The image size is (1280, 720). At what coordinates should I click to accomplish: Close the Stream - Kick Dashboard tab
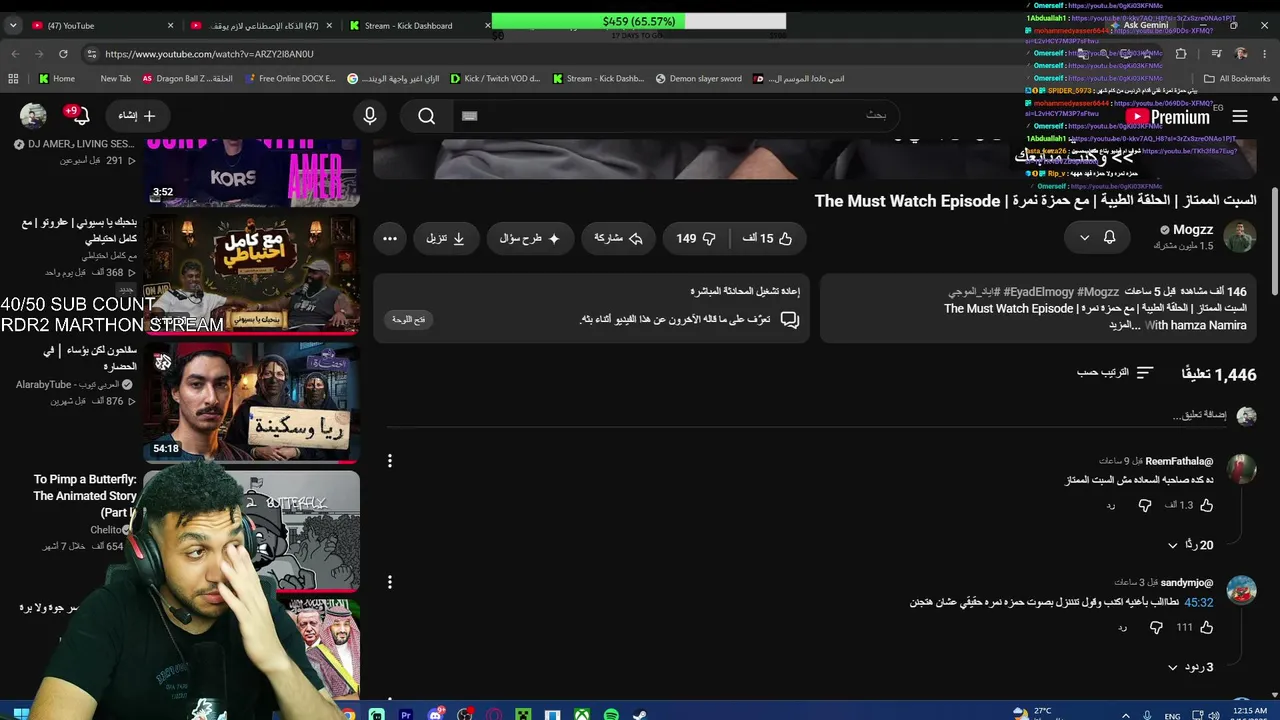(488, 25)
